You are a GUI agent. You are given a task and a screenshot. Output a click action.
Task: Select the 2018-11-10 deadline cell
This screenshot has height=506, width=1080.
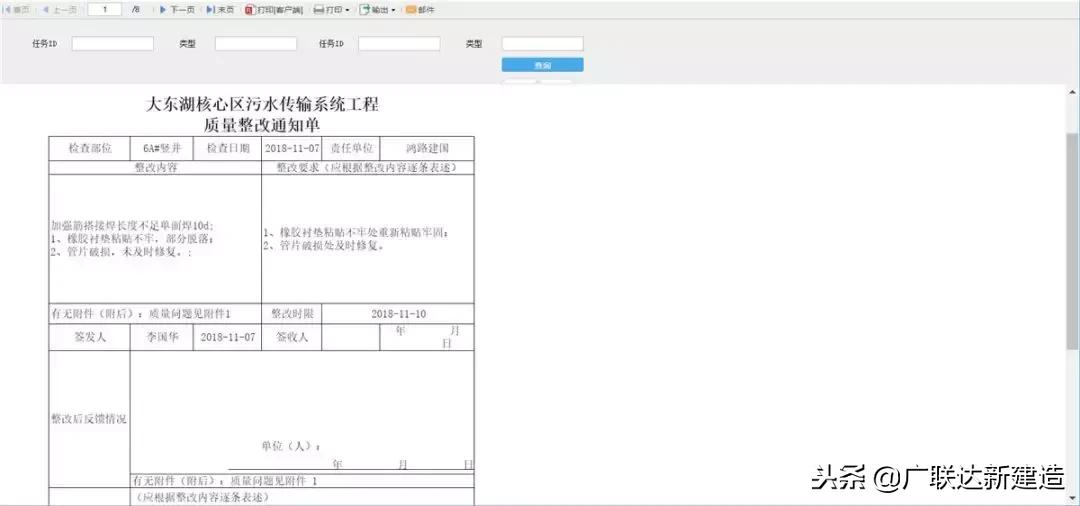398,314
